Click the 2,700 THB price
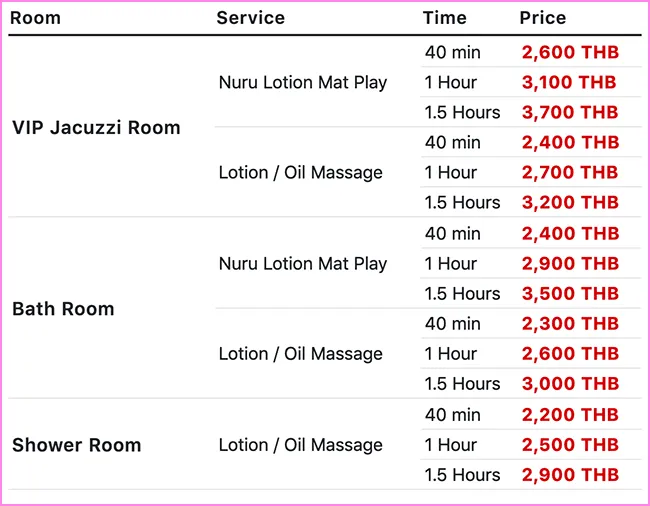The image size is (650, 506). [570, 172]
